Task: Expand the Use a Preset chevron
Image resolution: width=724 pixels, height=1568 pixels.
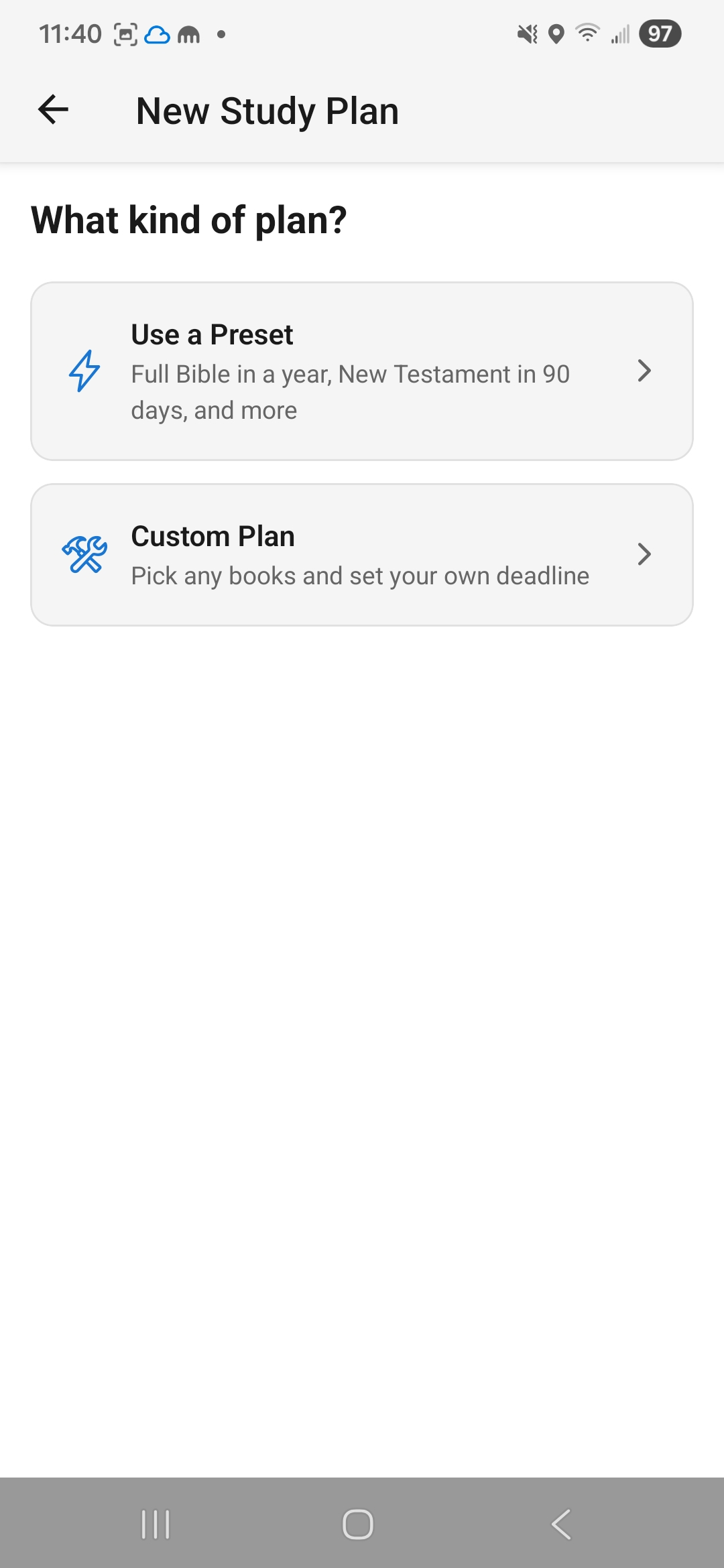Action: (x=644, y=371)
